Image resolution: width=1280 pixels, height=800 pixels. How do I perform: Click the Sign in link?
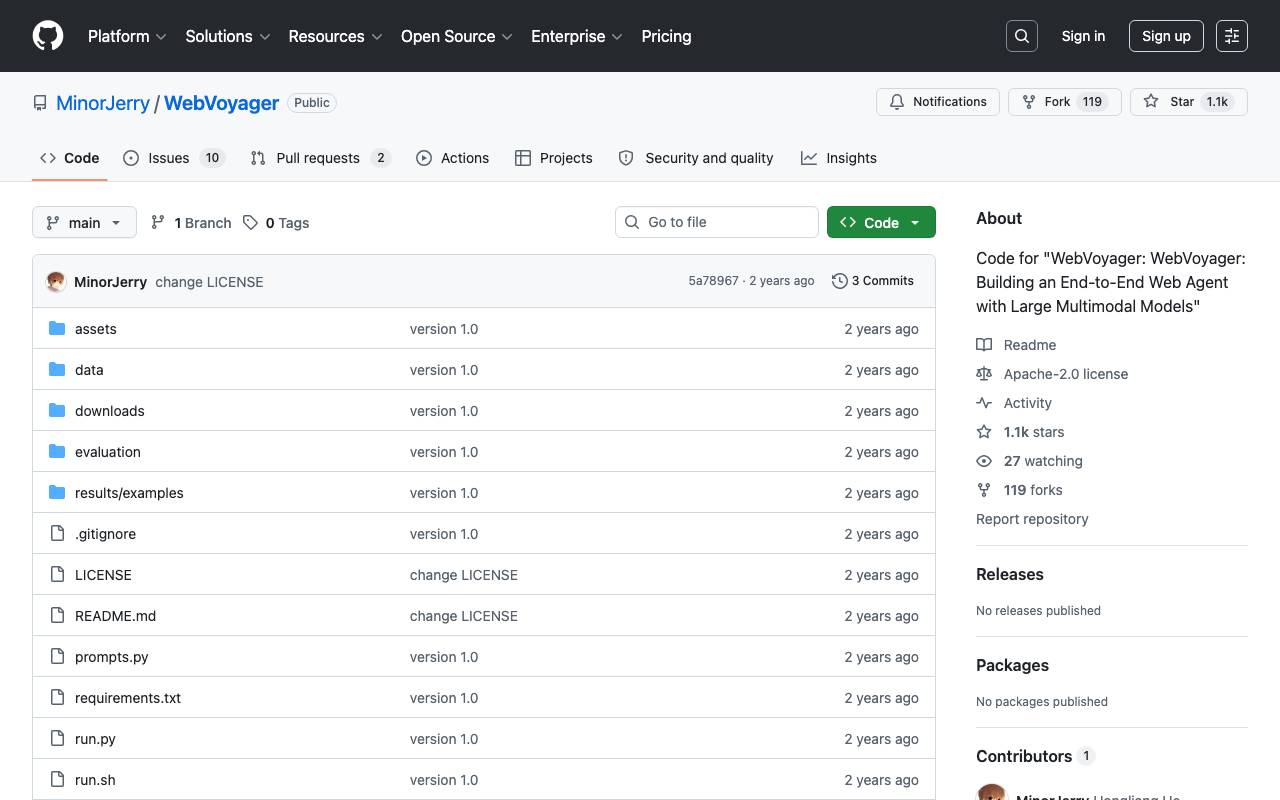point(1083,36)
